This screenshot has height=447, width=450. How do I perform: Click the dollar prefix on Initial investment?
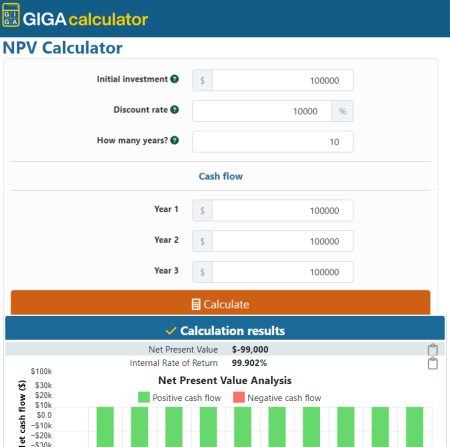coord(202,80)
